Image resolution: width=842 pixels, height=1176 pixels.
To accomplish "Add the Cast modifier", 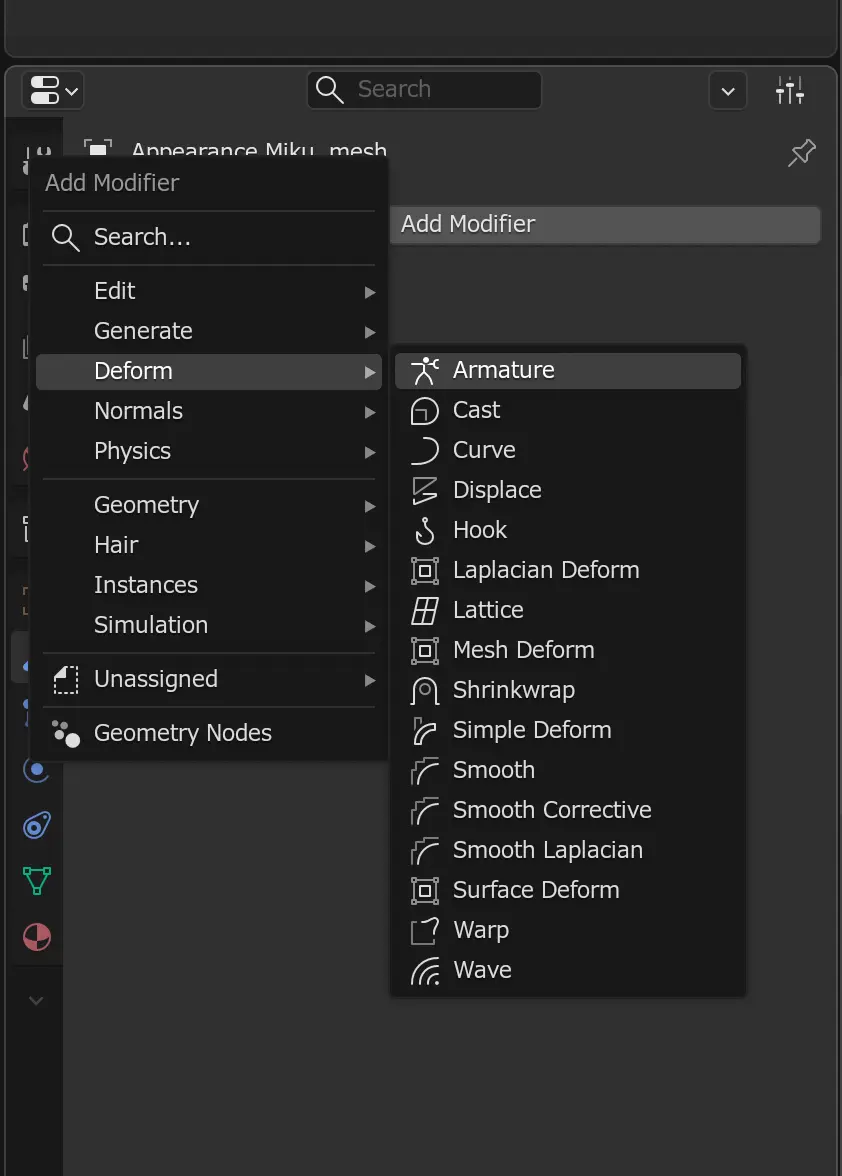I will pos(568,410).
